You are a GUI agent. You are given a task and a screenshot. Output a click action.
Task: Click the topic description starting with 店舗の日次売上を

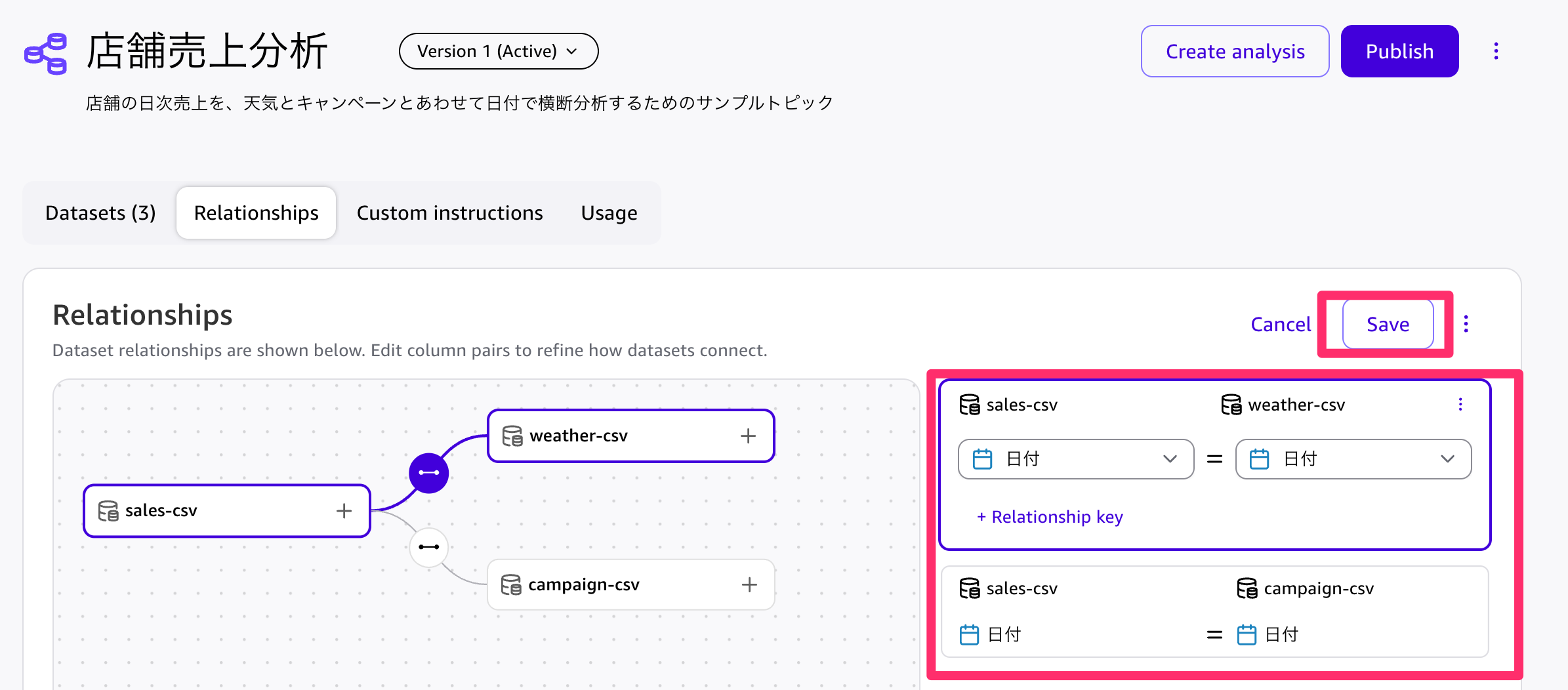(459, 103)
